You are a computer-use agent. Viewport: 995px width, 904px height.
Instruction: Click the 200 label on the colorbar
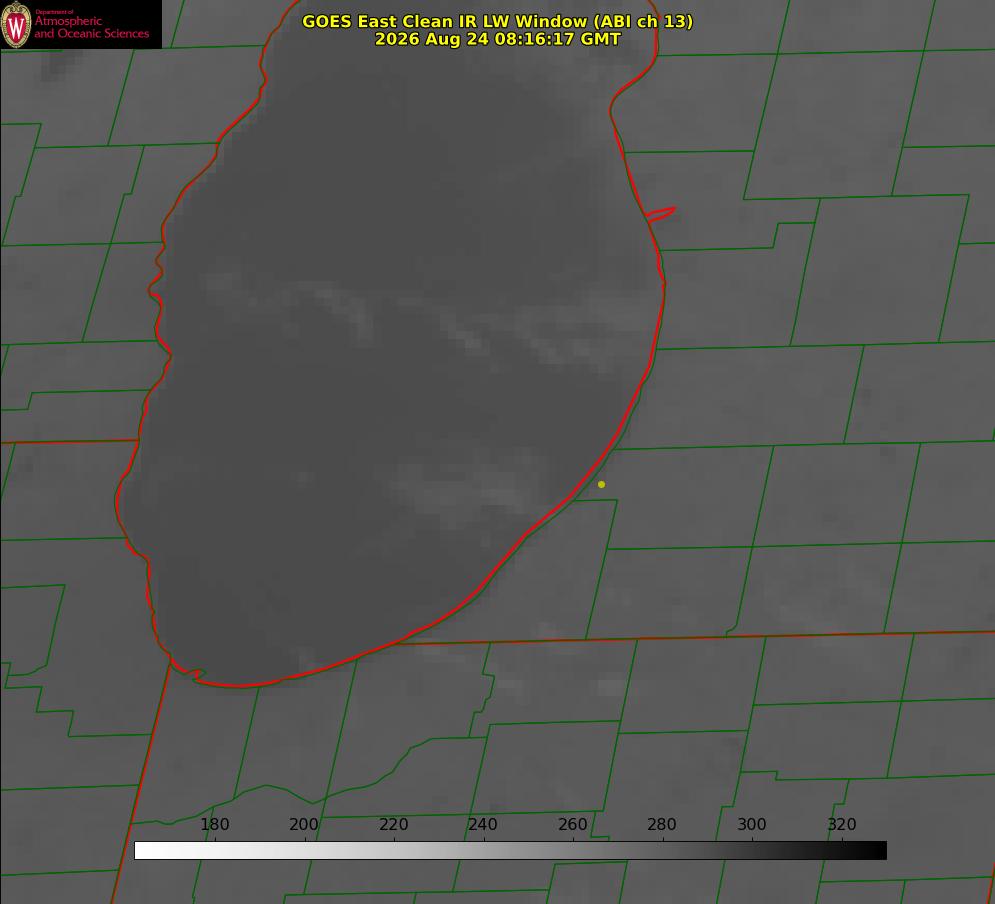coord(304,824)
